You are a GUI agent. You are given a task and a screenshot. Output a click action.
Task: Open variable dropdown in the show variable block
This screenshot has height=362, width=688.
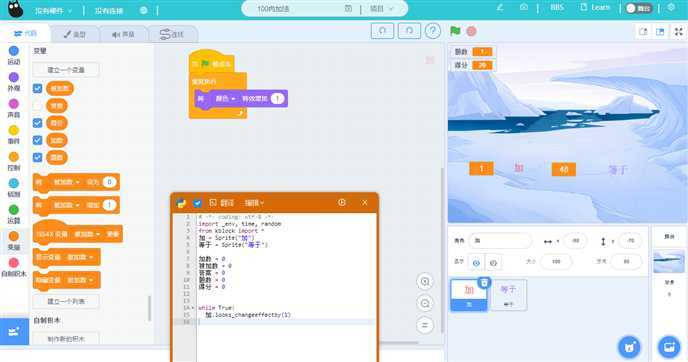[x=80, y=257]
